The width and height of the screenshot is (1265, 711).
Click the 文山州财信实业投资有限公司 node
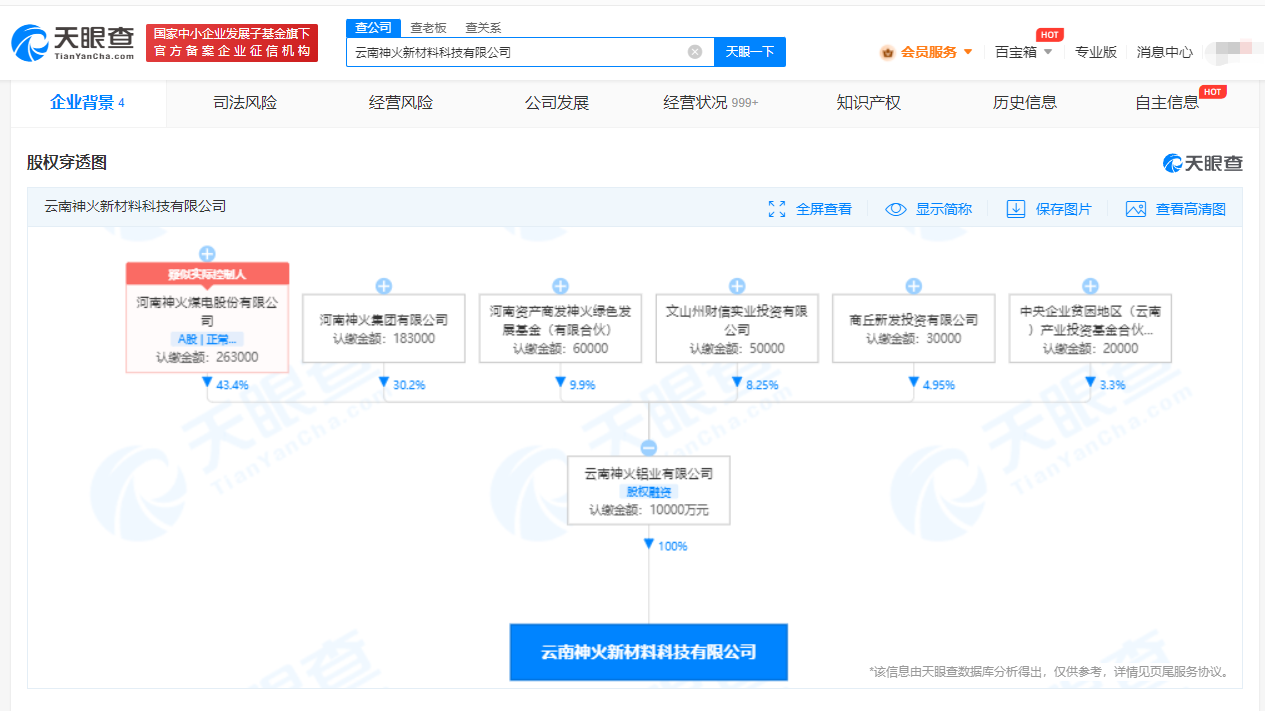(737, 328)
